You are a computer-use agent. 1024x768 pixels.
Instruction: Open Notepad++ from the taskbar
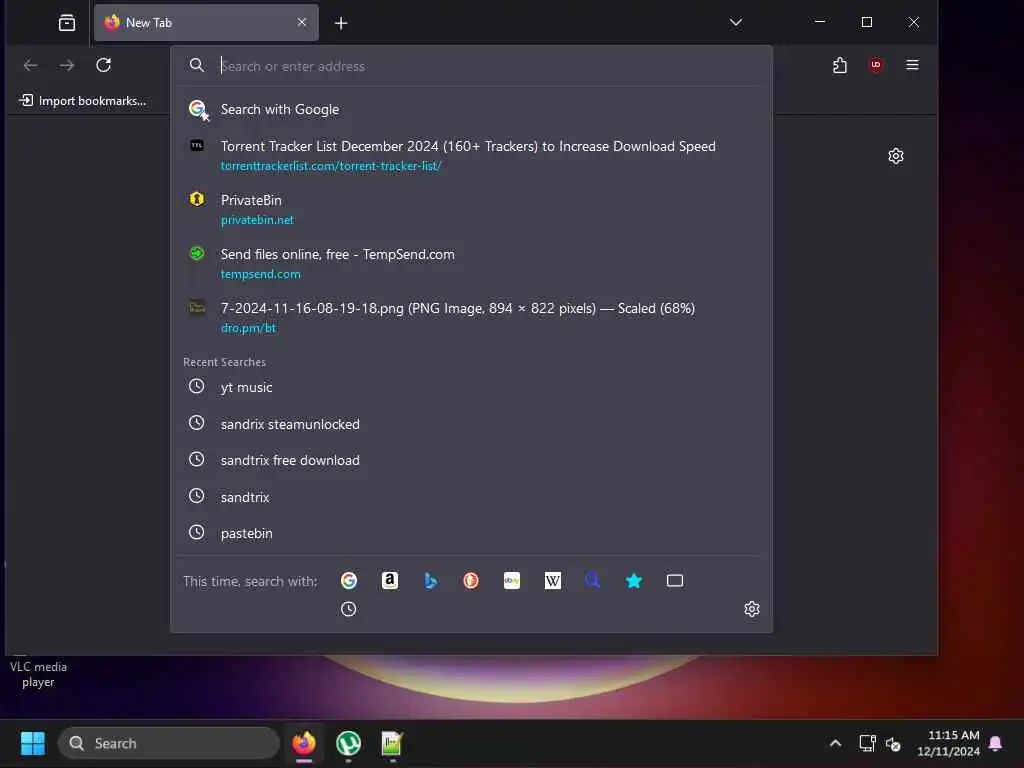[391, 743]
